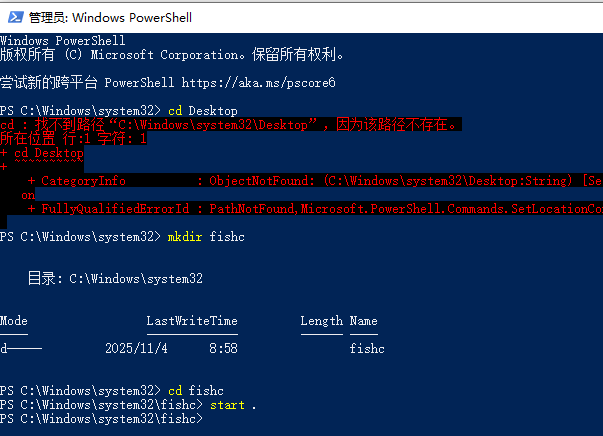This screenshot has width=603, height=436.
Task: Click the red 找不到路径 error message
Action: pos(230,125)
